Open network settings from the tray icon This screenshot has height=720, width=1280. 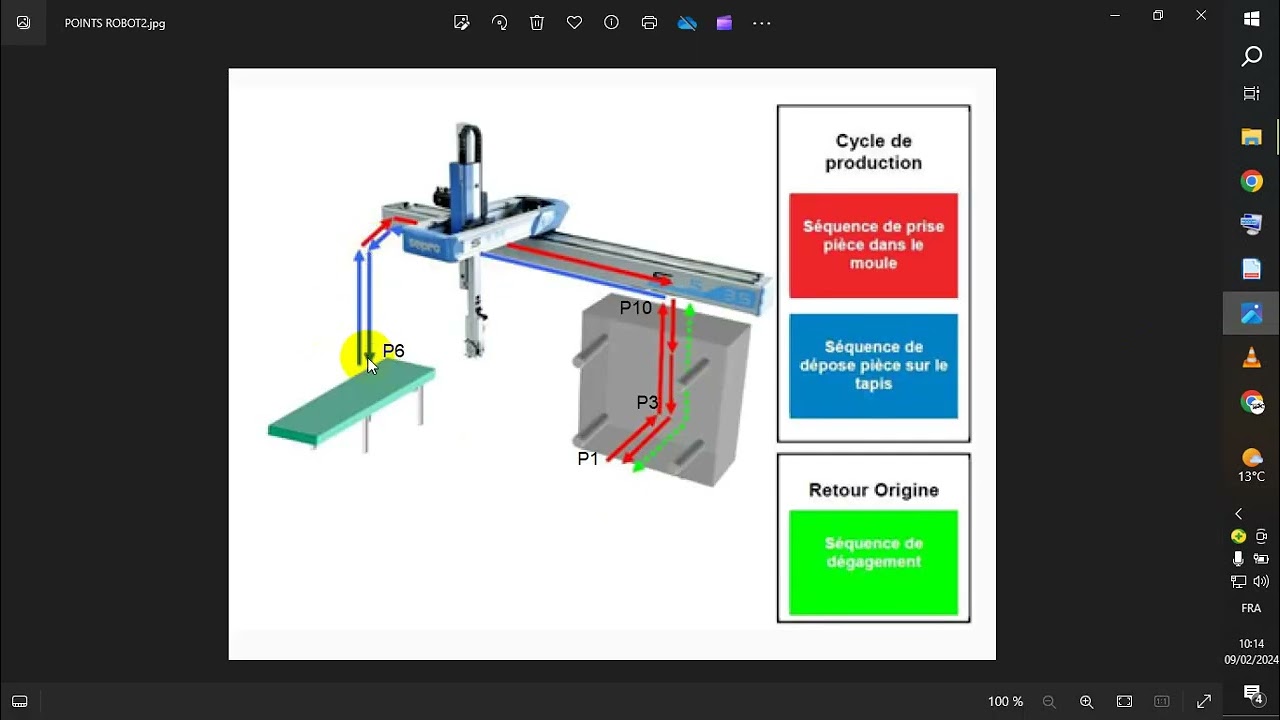1239,581
